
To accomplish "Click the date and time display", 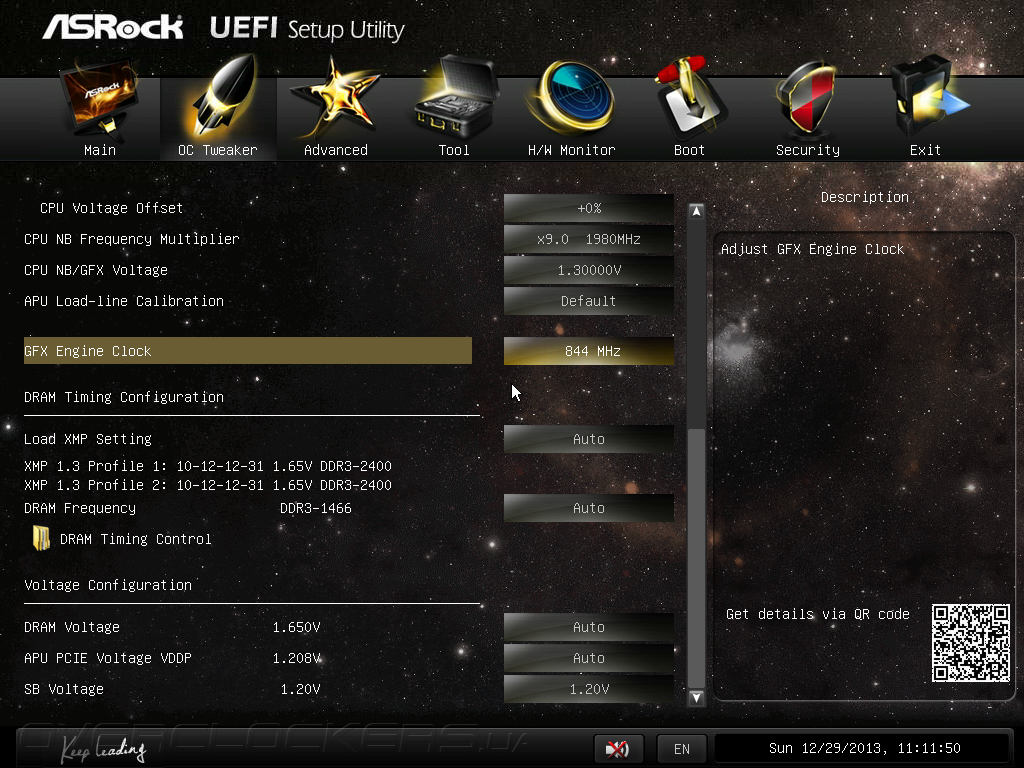I will click(864, 748).
